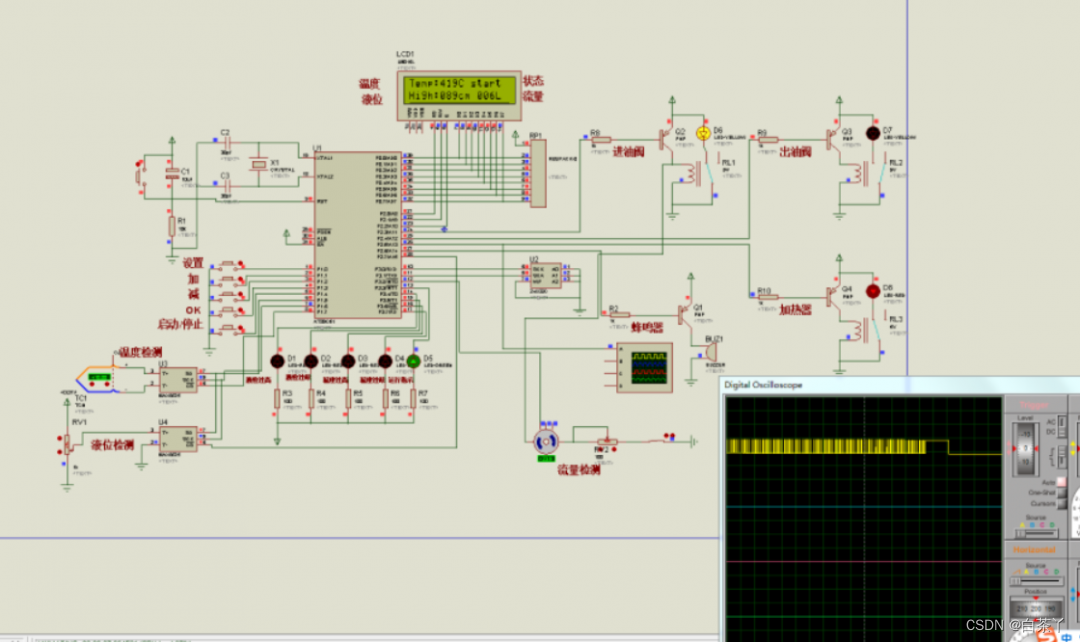
Task: Select LED D7 near 出油阀
Action: click(873, 133)
